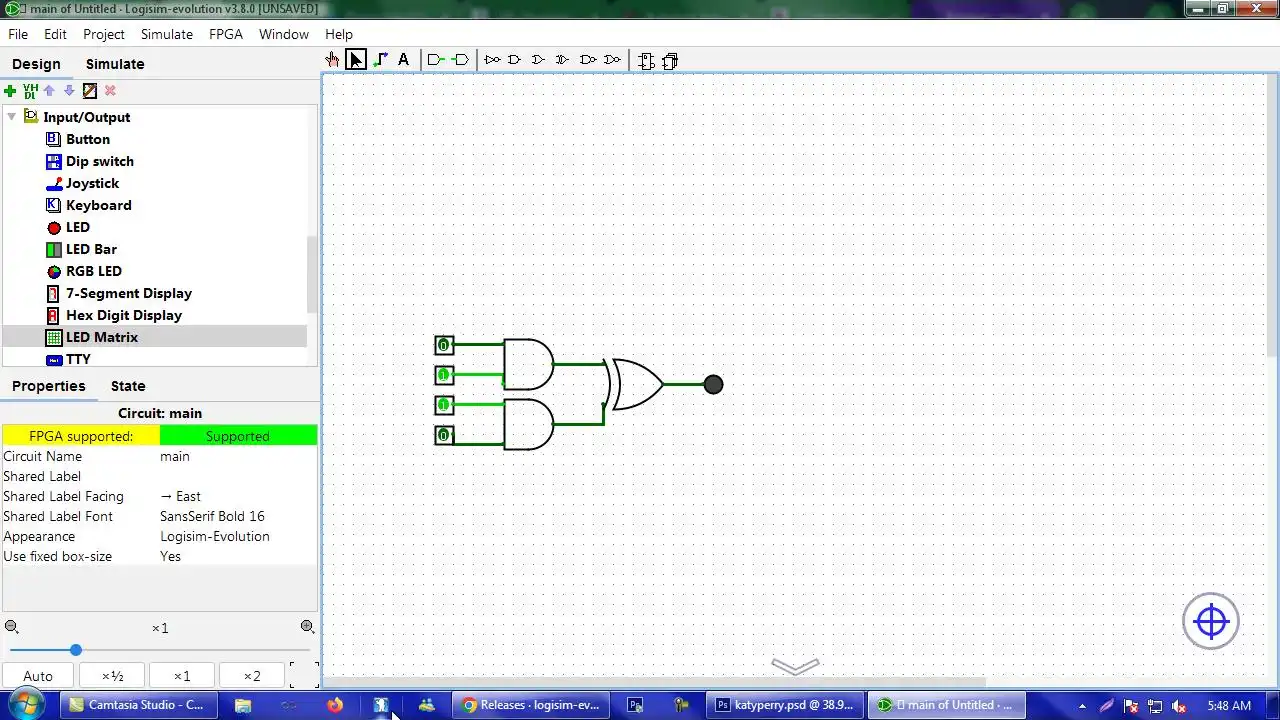Screen dimensions: 1280x720
Task: Open the FPGA menu
Action: pyautogui.click(x=226, y=34)
